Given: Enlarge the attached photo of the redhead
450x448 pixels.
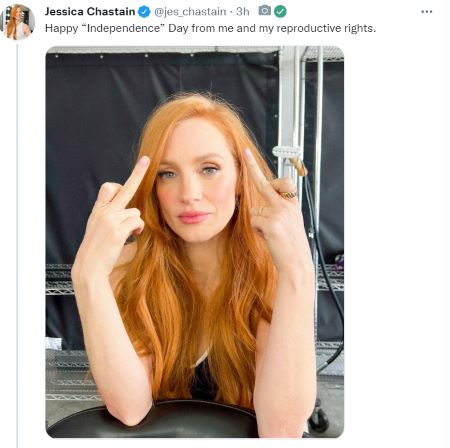Looking at the screenshot, I should pyautogui.click(x=195, y=242).
